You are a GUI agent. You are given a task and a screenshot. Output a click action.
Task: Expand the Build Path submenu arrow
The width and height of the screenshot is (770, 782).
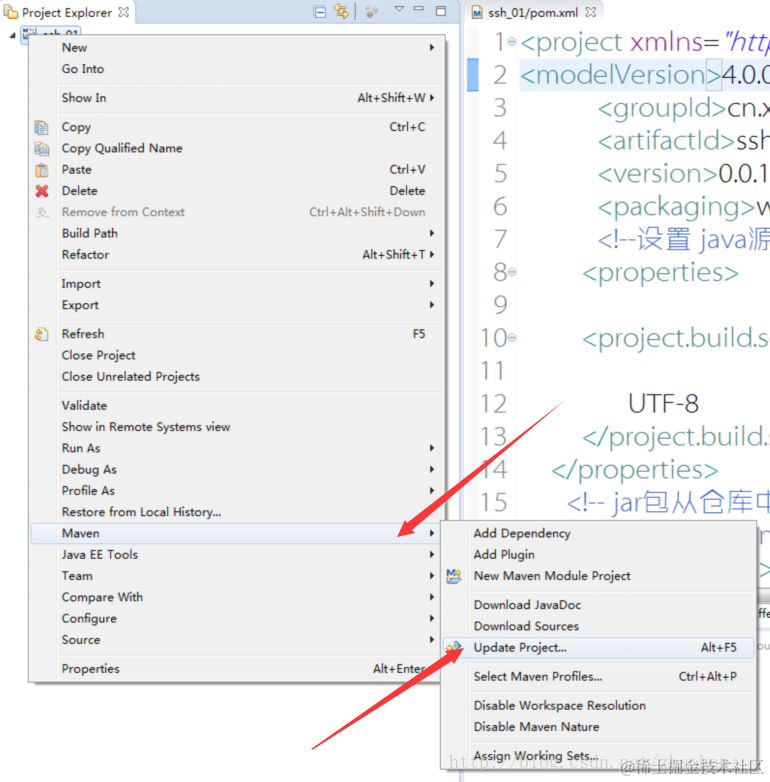pyautogui.click(x=432, y=233)
